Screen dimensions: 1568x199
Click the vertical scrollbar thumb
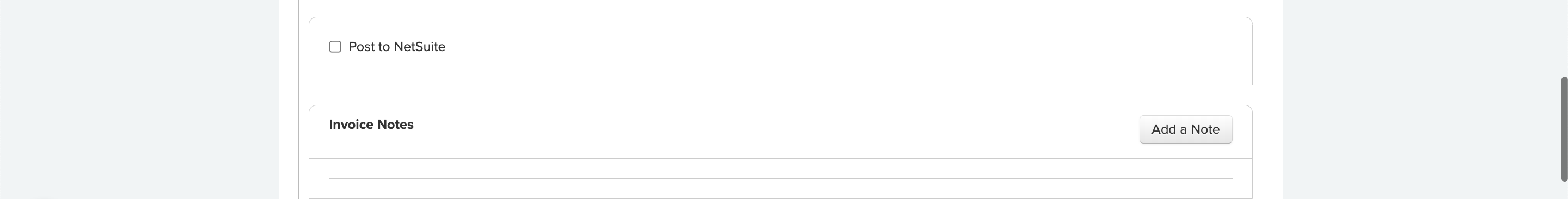1563,129
